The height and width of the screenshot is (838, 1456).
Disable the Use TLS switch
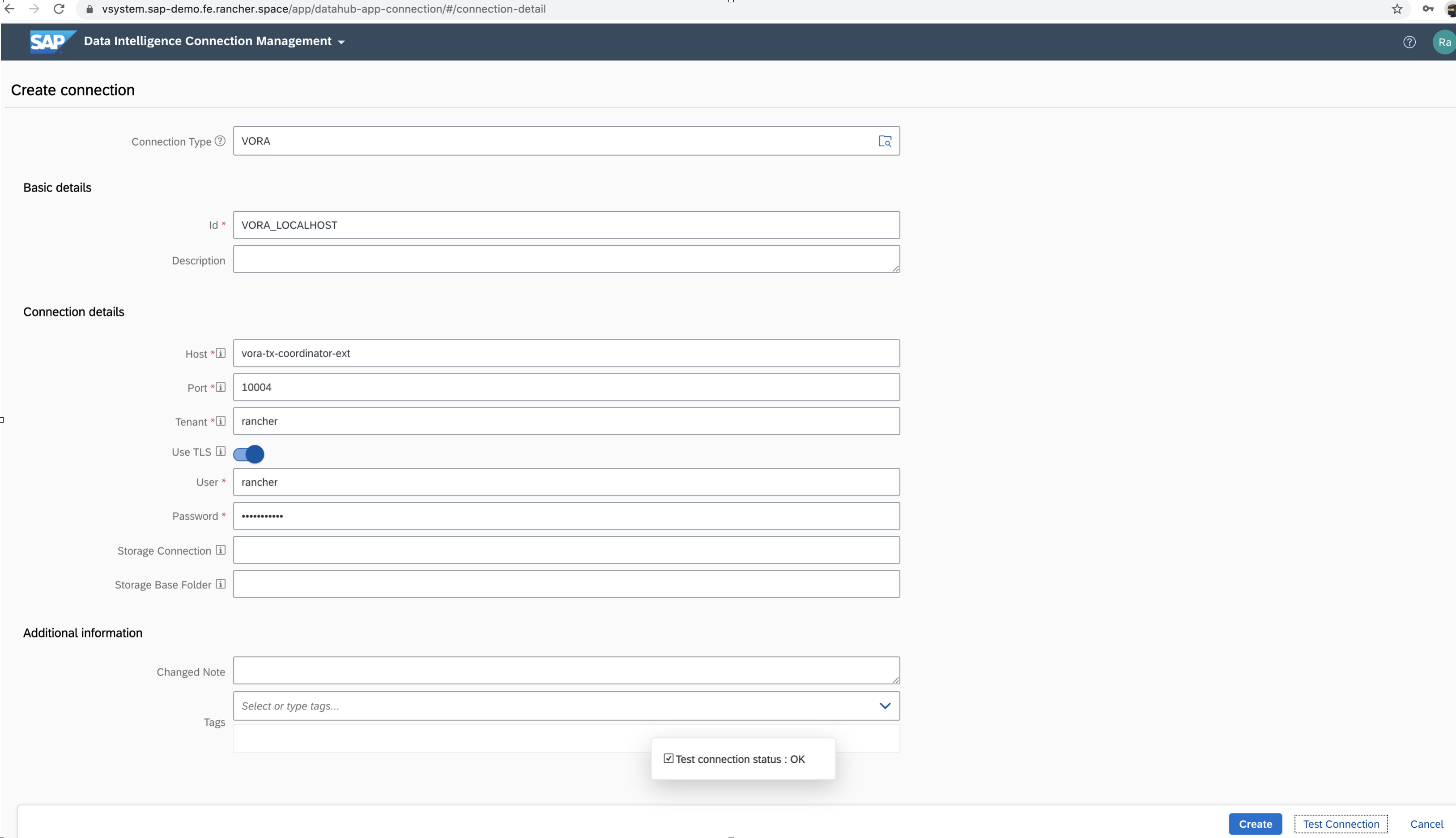(248, 454)
